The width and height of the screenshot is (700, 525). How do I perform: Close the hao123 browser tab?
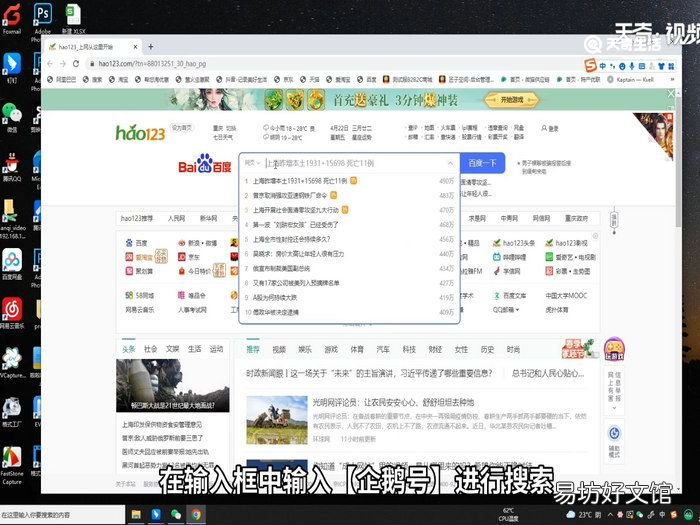pyautogui.click(x=135, y=46)
